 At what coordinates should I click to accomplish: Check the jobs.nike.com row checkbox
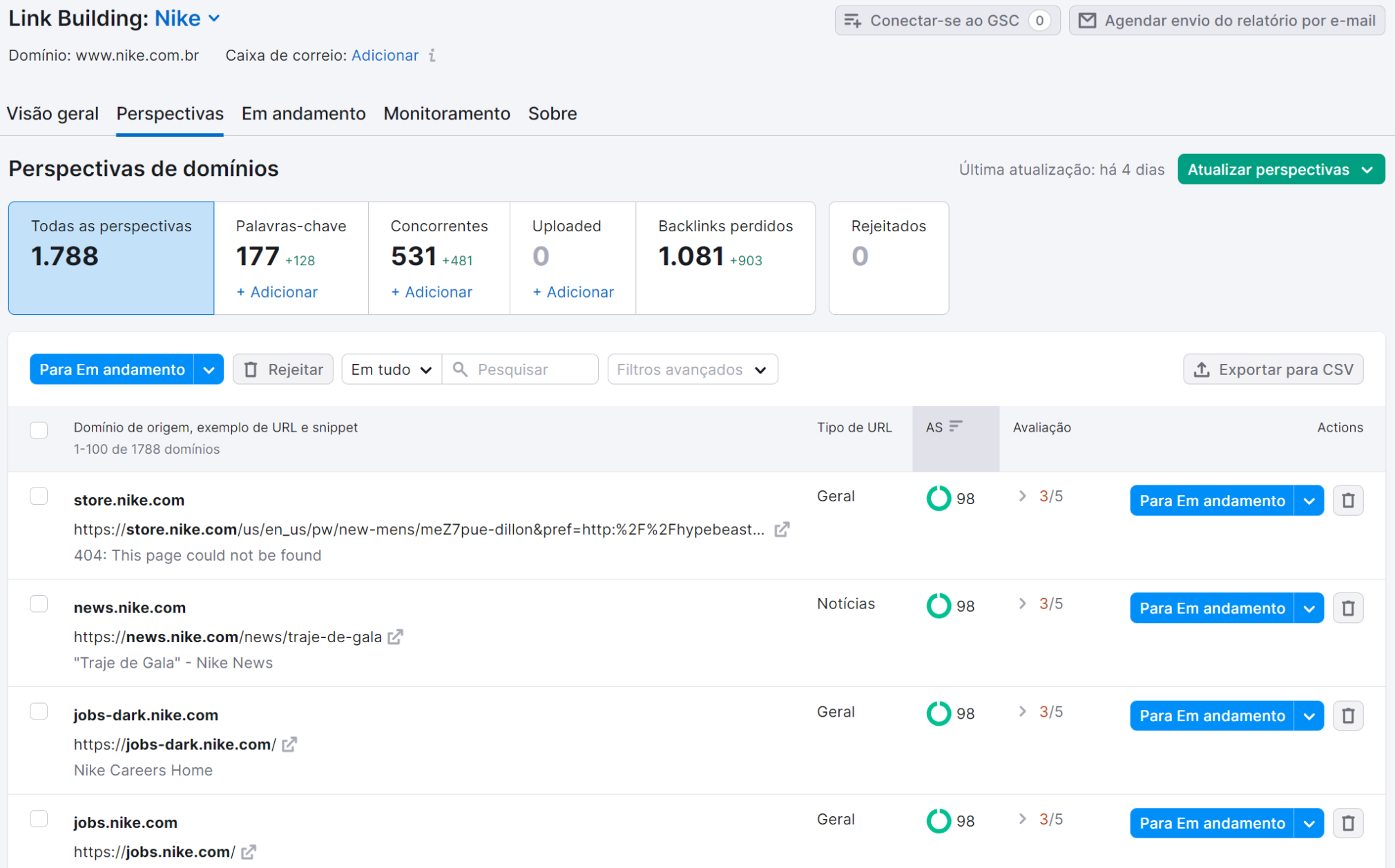pos(39,819)
